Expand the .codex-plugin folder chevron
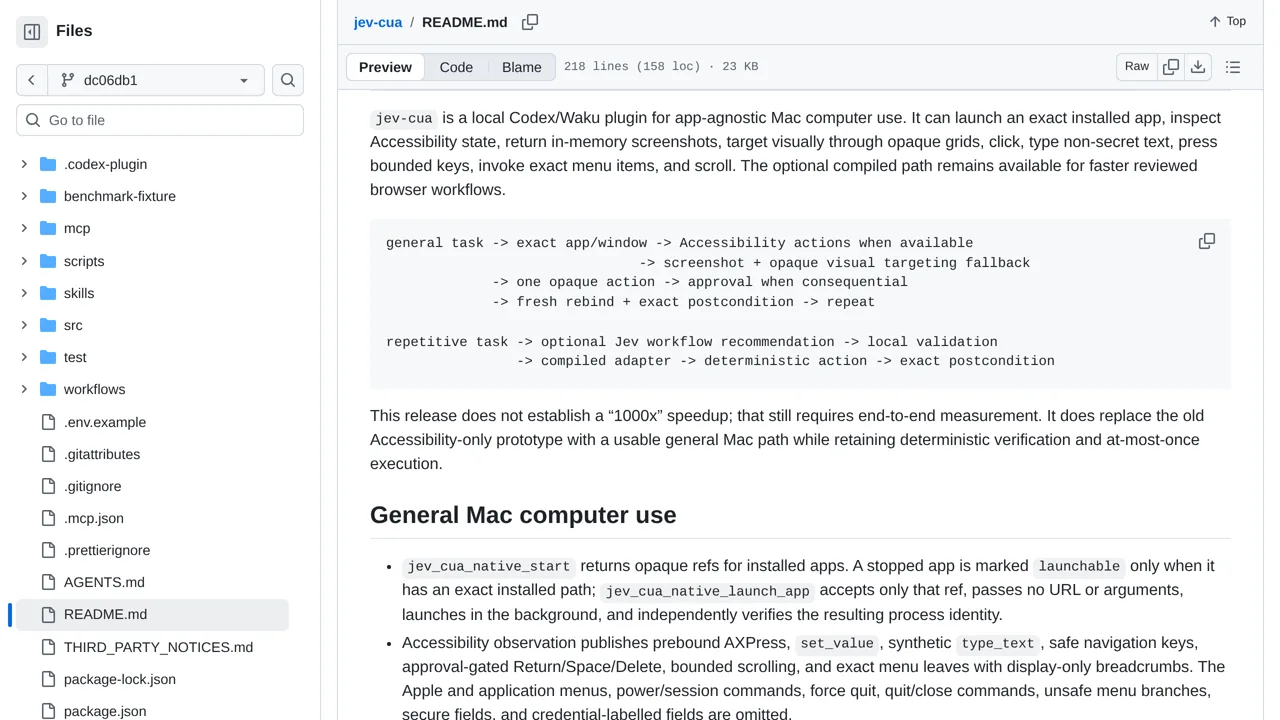The width and height of the screenshot is (1280, 720). 24,164
